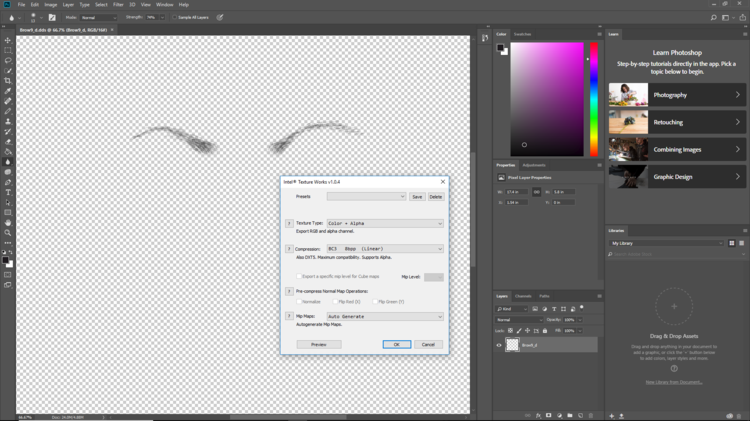The height and width of the screenshot is (421, 750).
Task: Toggle the layer filter switch
Action: click(x=582, y=308)
